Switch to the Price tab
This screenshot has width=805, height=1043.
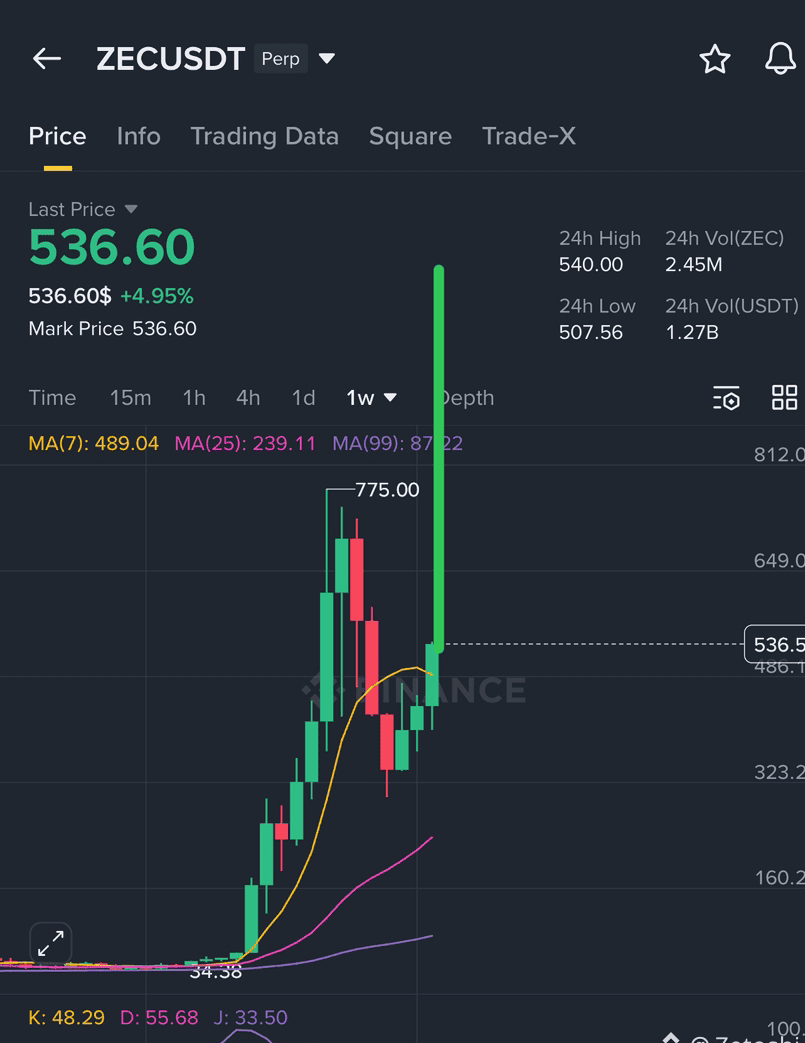pyautogui.click(x=57, y=136)
